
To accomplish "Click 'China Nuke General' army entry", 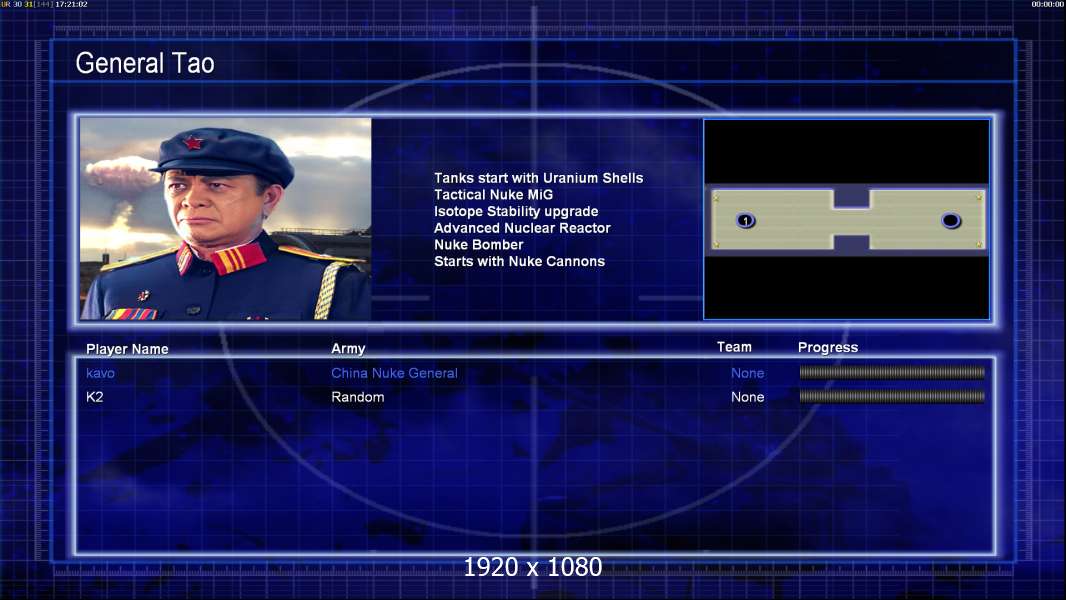I will coord(394,373).
